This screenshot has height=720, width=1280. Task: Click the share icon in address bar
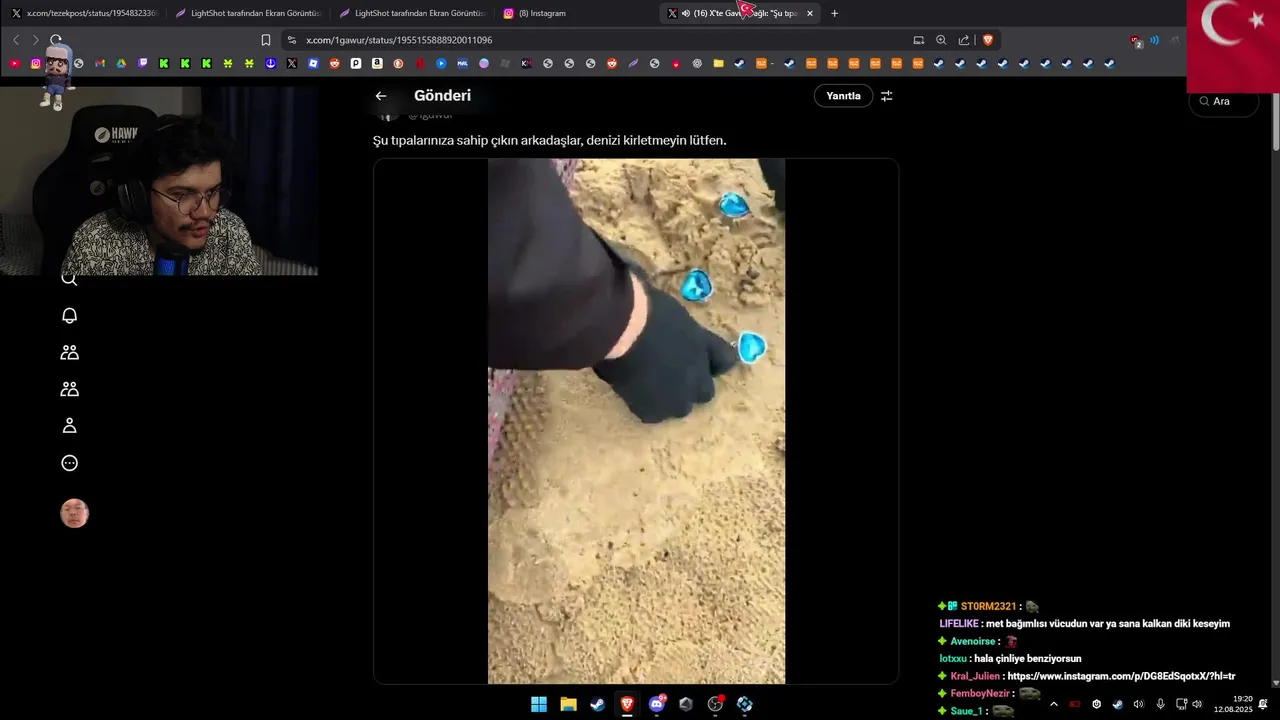964,40
